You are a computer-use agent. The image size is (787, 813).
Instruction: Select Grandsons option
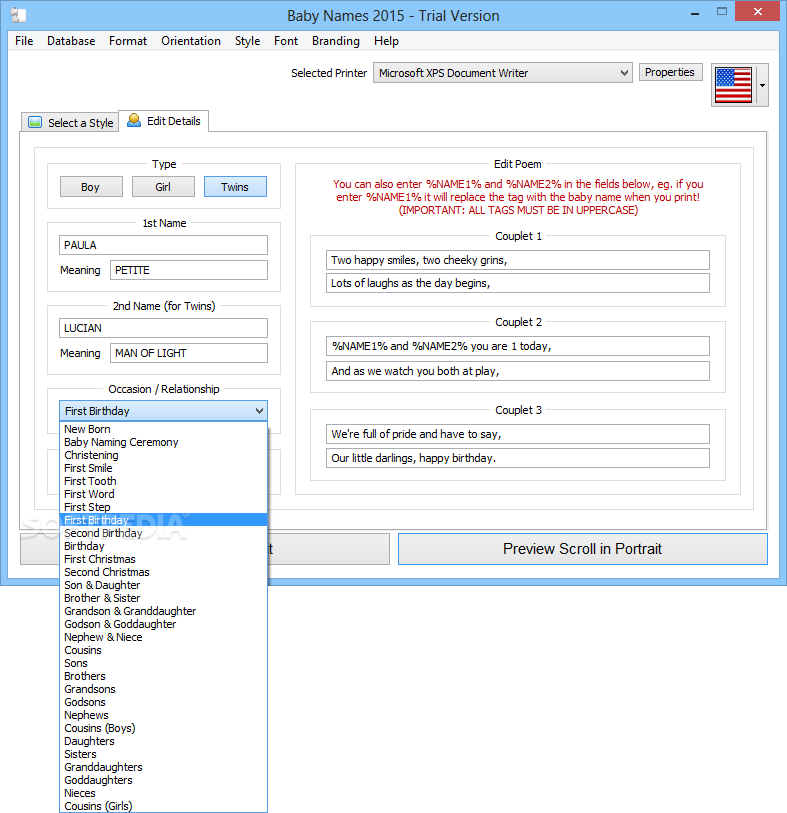[163, 689]
